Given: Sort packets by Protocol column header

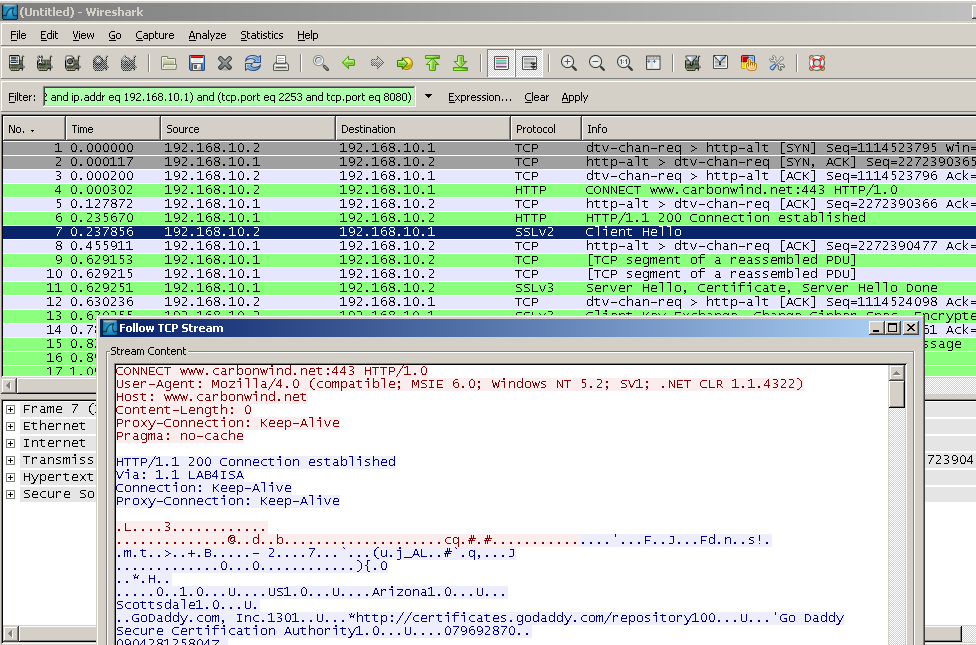Looking at the screenshot, I should 545,129.
